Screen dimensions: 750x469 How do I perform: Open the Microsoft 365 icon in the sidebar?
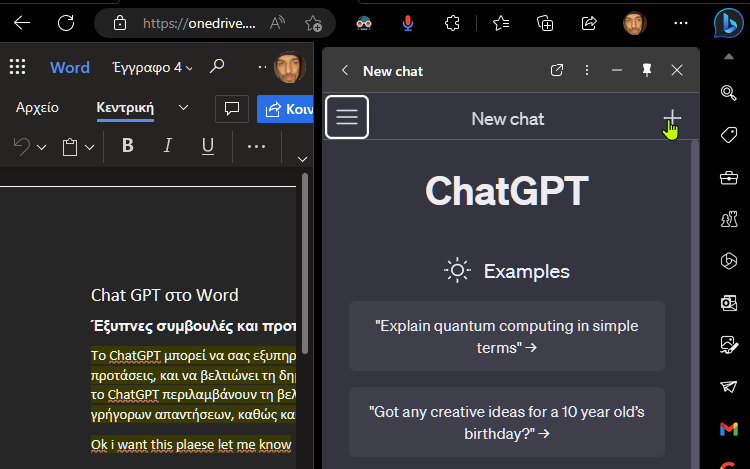728,261
